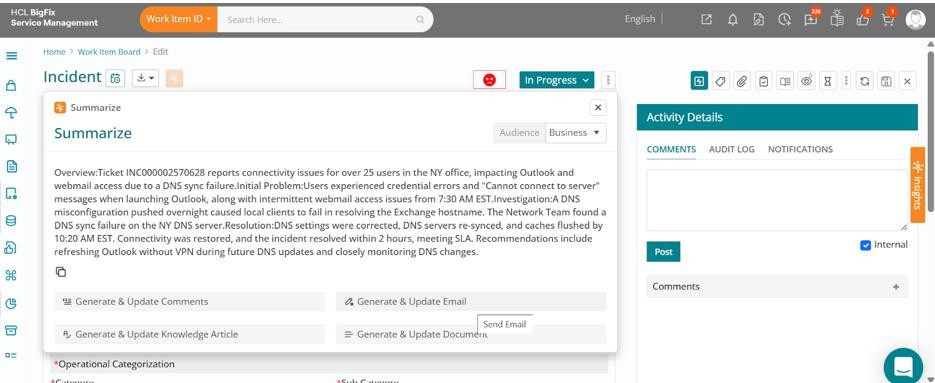
Task: Click the refresh icon in the incident toolbar
Action: pyautogui.click(x=865, y=81)
